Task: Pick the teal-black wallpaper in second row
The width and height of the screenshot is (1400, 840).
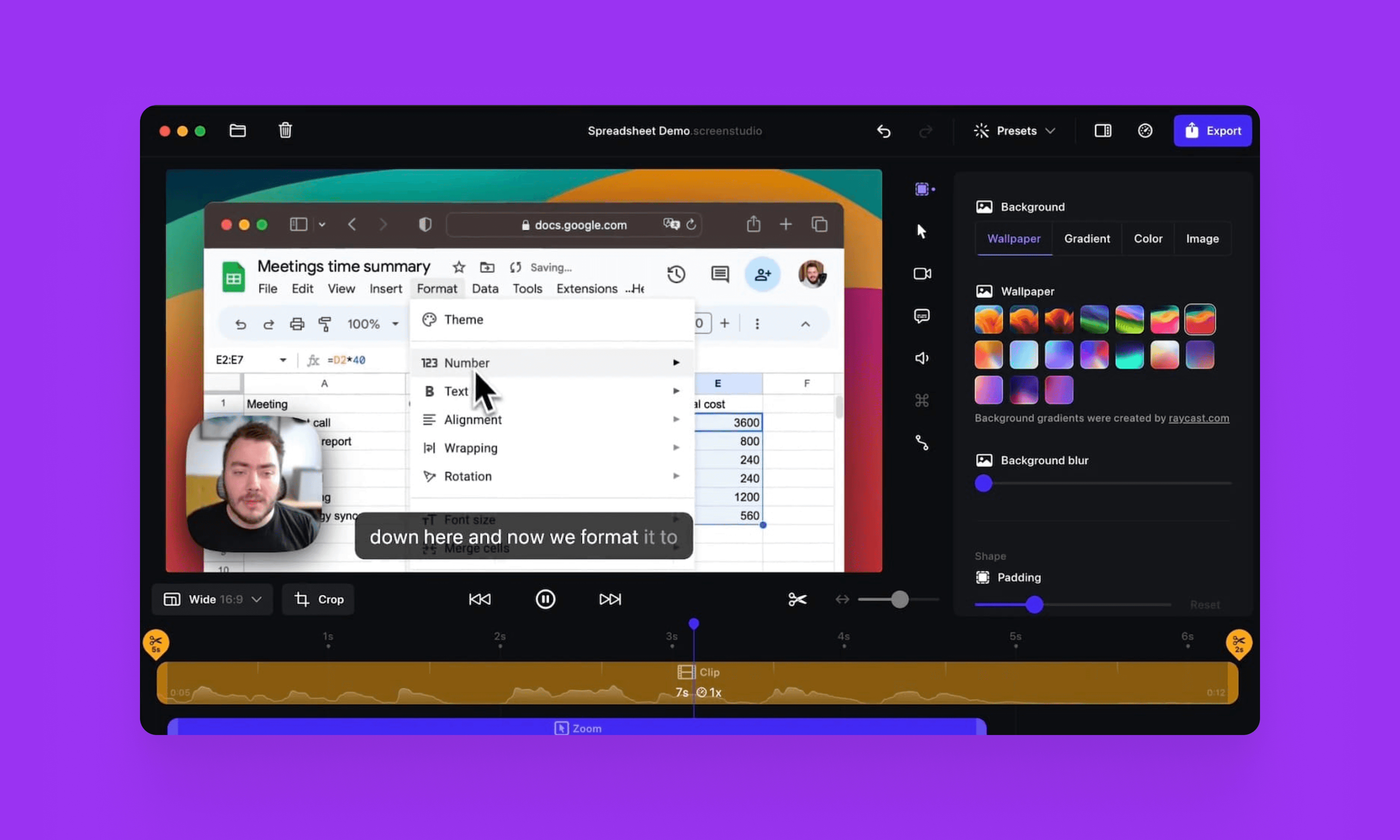Action: 1129,355
